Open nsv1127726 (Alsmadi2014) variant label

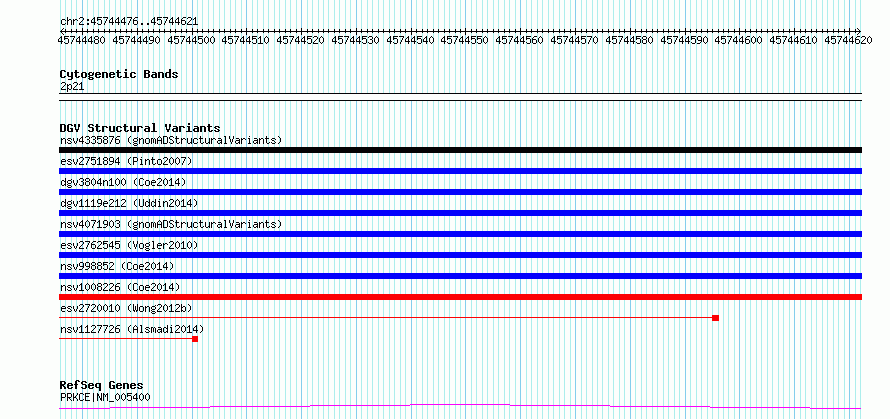pyautogui.click(x=132, y=329)
